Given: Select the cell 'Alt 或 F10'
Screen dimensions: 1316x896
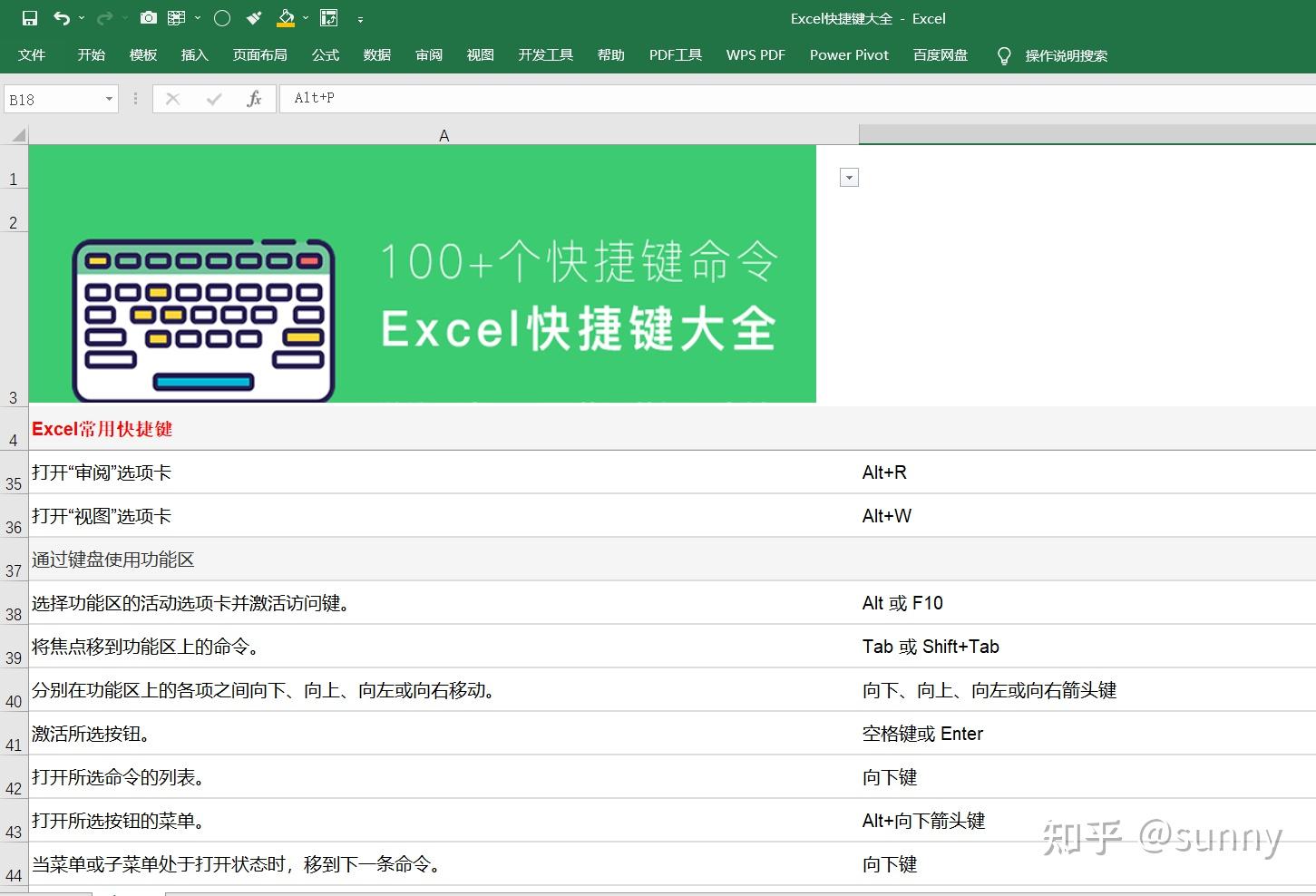Looking at the screenshot, I should 1087,603.
